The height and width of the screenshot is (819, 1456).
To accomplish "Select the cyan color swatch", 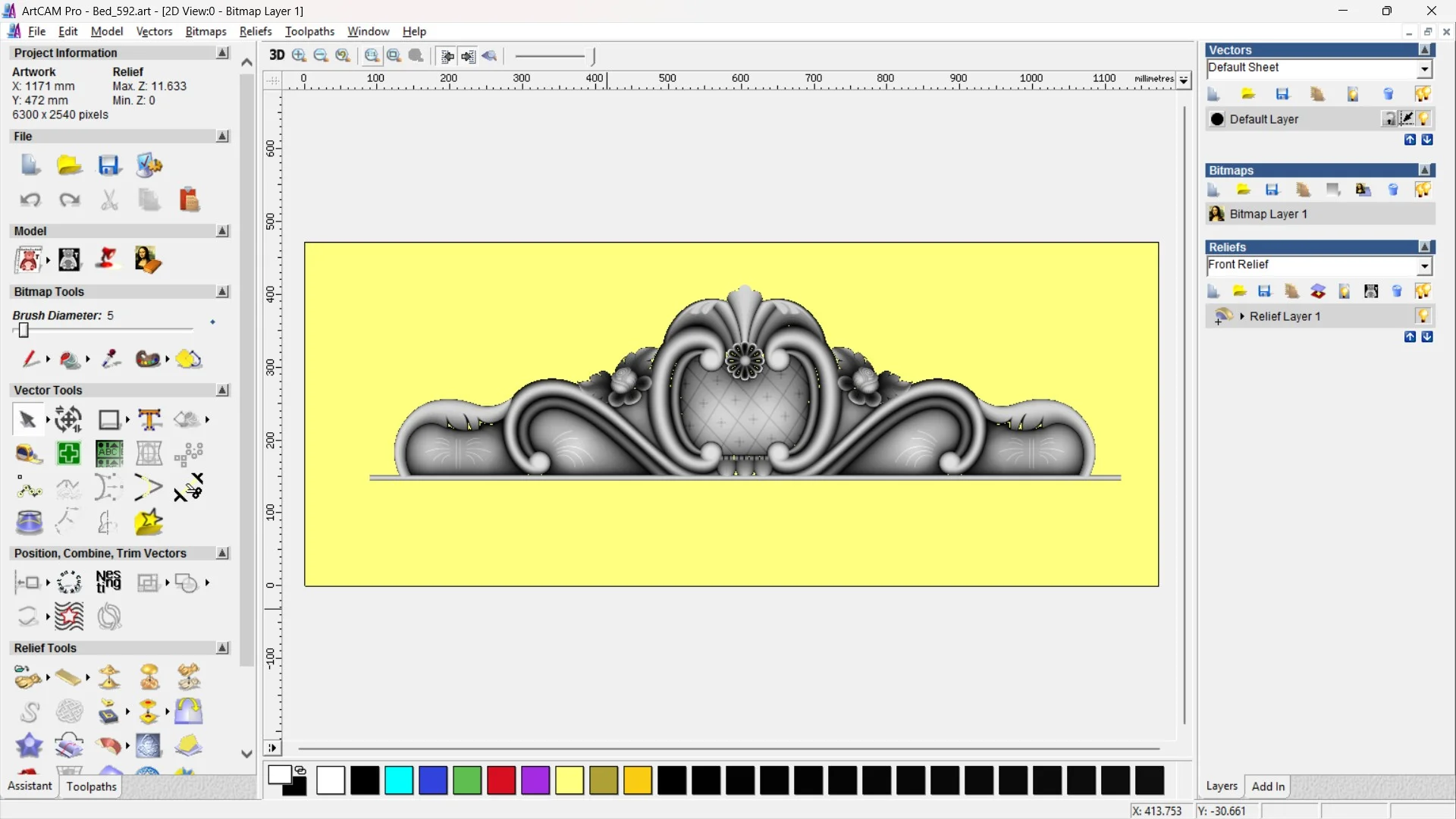I will pos(399,780).
